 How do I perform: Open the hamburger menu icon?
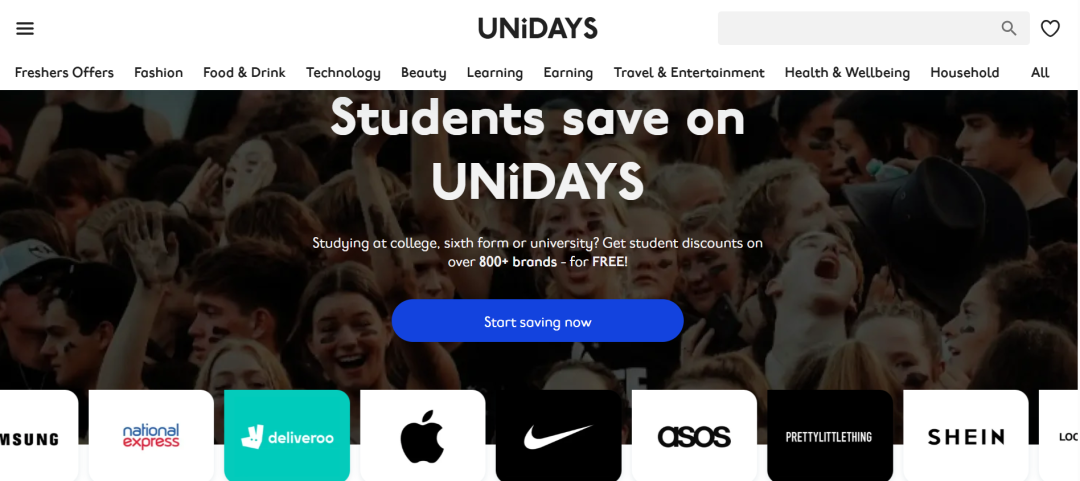pos(25,28)
